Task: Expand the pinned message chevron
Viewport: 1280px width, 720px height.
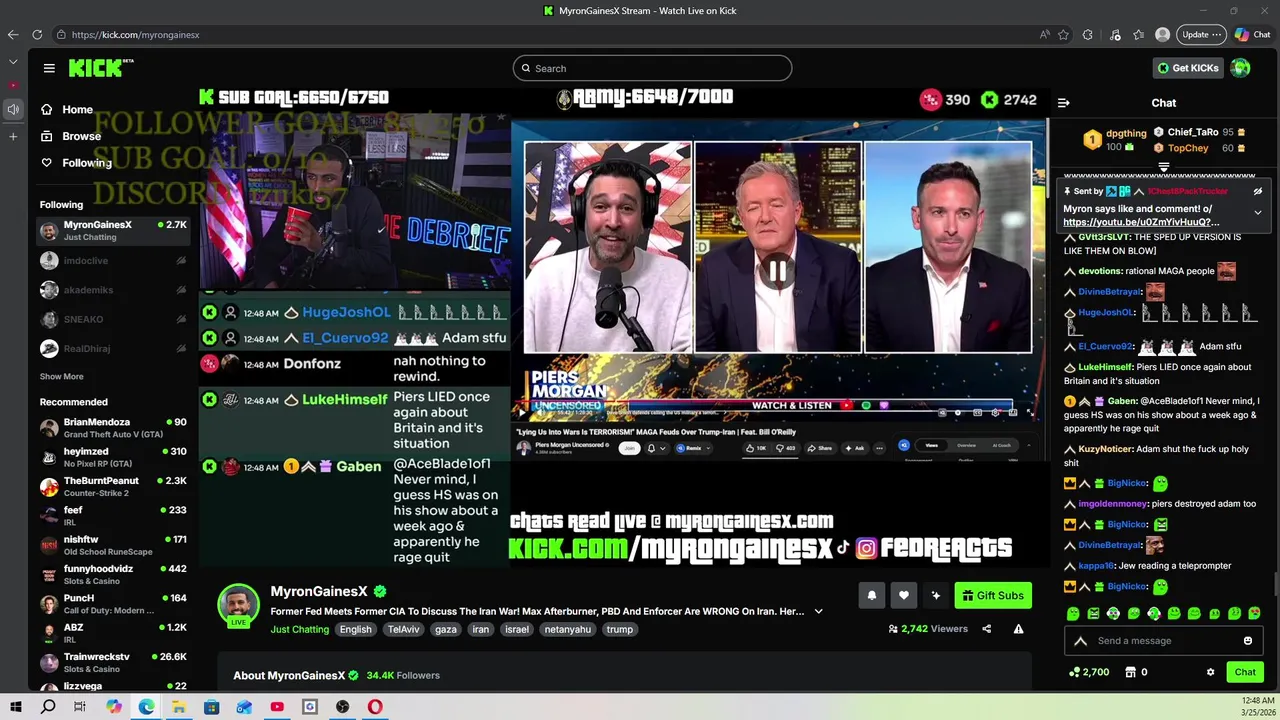Action: (x=1258, y=212)
